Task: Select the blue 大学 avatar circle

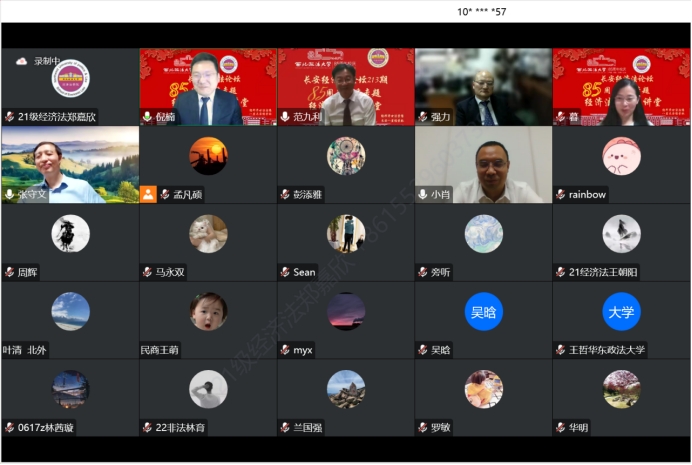Action: (621, 312)
